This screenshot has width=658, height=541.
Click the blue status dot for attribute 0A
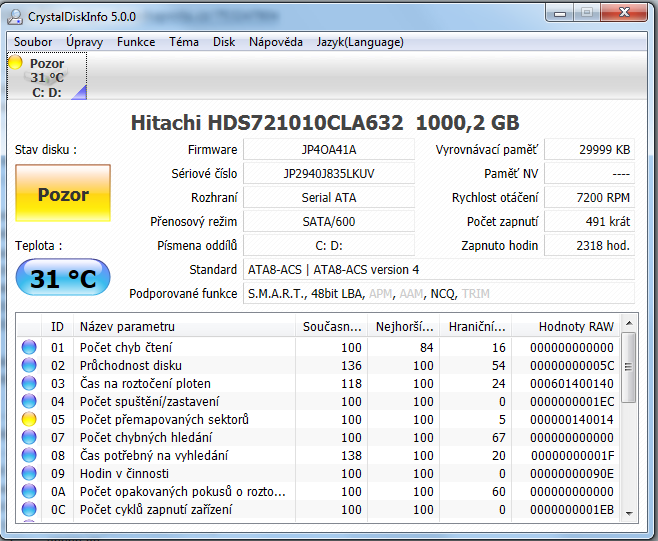29,491
